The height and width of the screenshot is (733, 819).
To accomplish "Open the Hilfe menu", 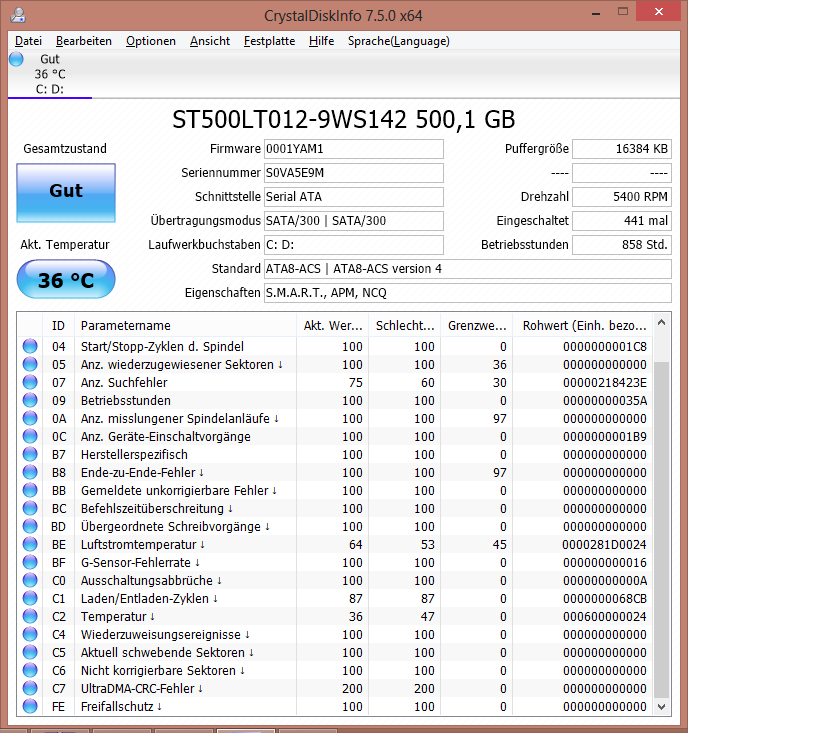I will (321, 41).
